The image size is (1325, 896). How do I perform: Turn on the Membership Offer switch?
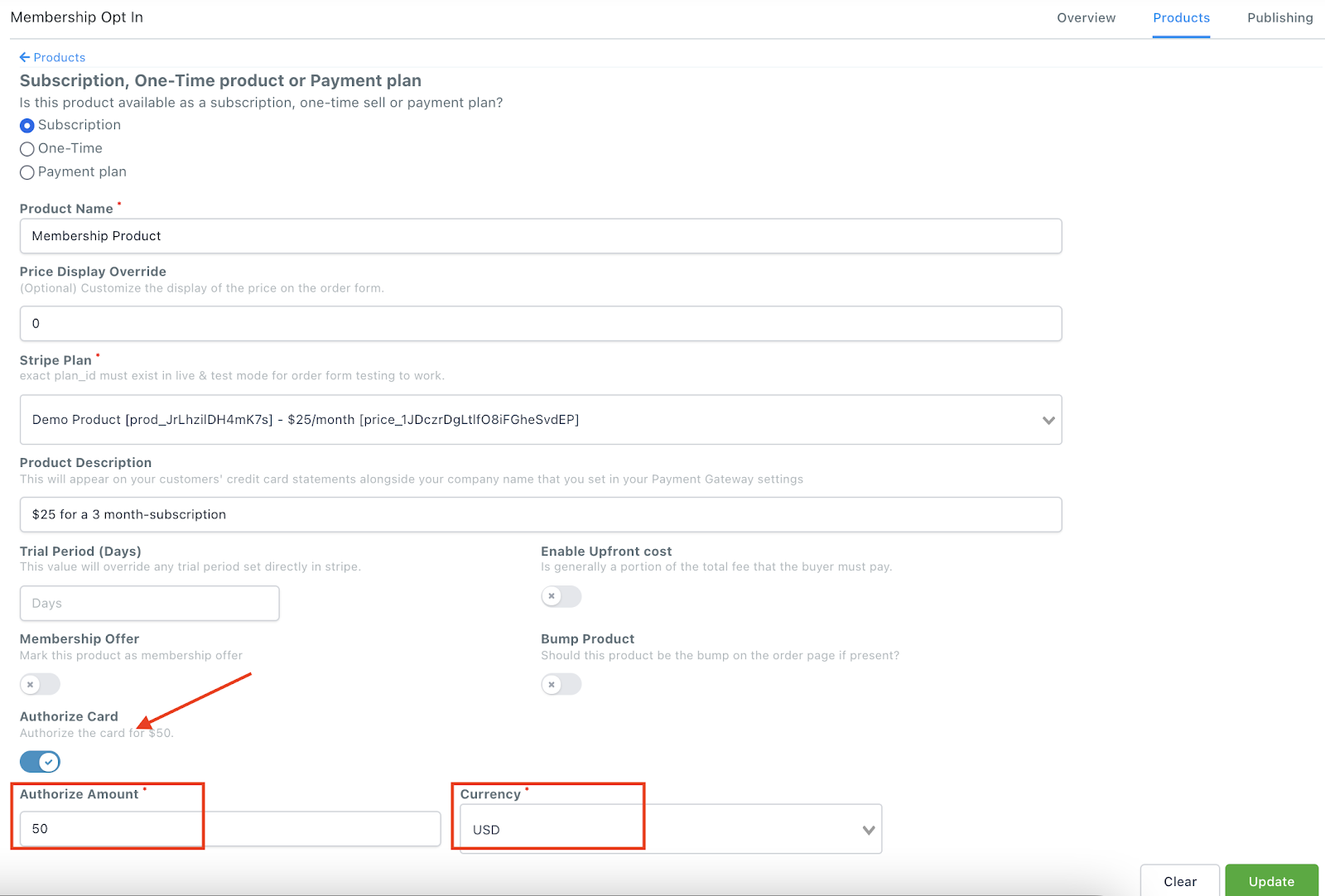point(41,684)
